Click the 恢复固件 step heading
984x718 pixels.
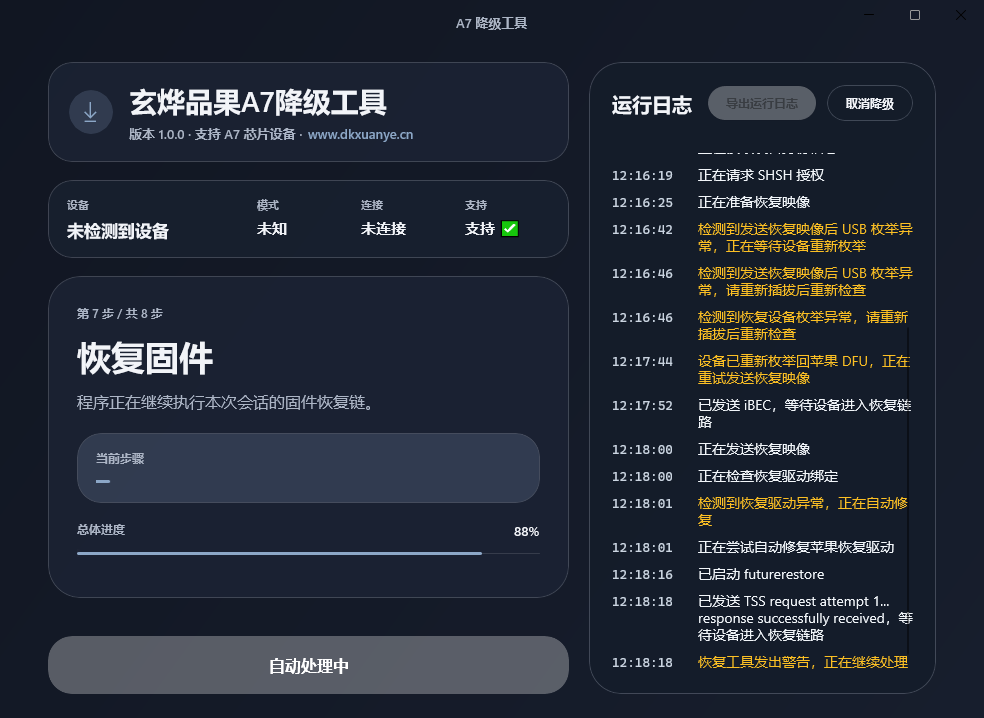tap(145, 359)
